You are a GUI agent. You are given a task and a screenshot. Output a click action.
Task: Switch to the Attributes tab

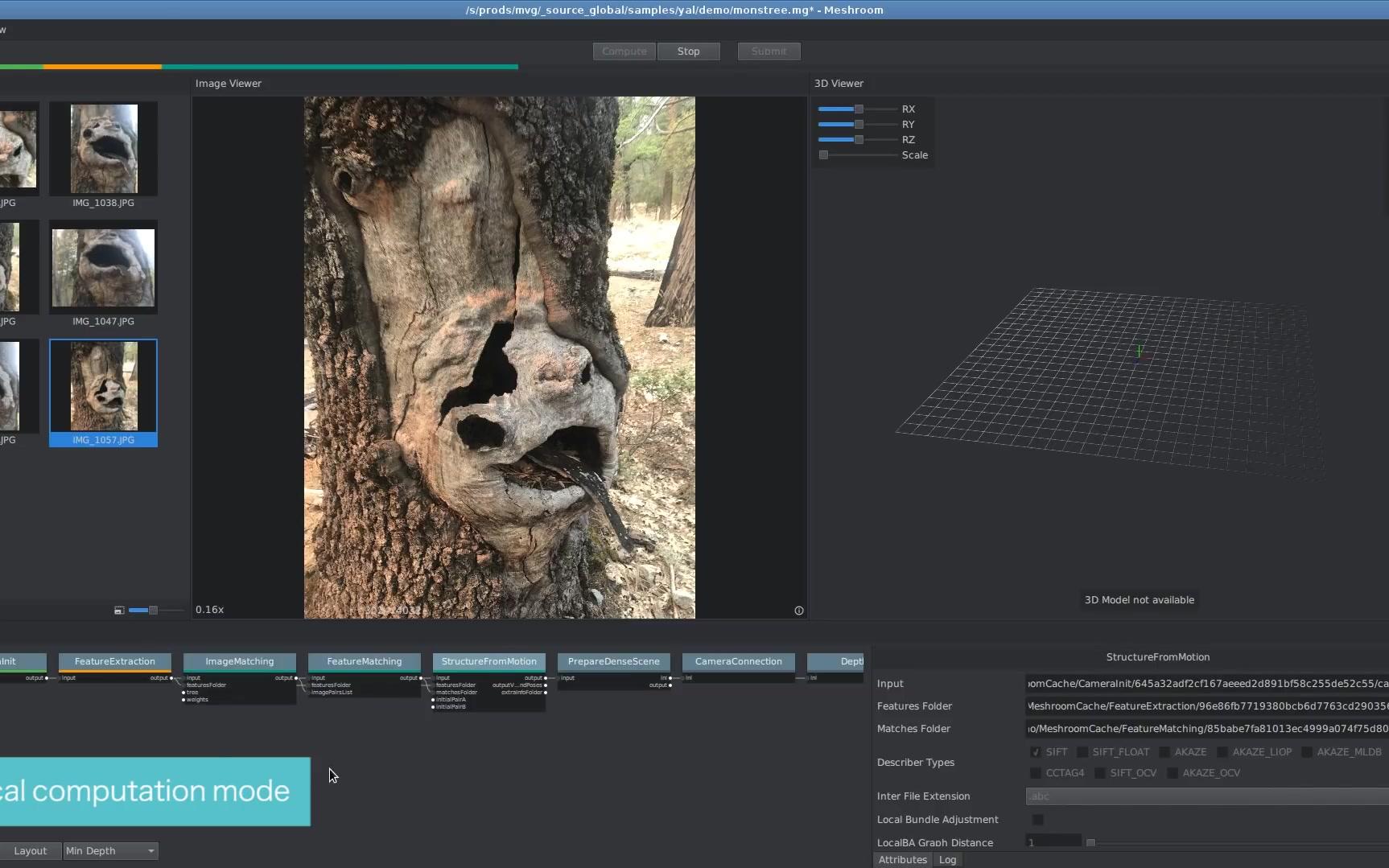pyautogui.click(x=903, y=860)
